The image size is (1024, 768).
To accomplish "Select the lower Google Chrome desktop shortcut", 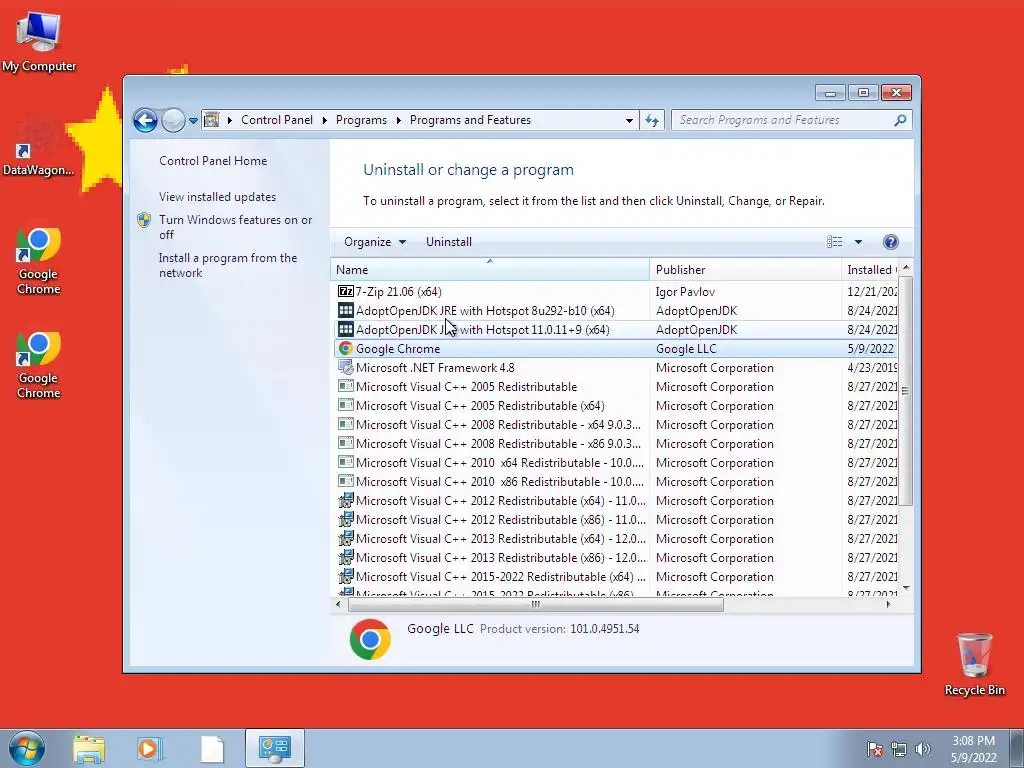I will point(39,365).
